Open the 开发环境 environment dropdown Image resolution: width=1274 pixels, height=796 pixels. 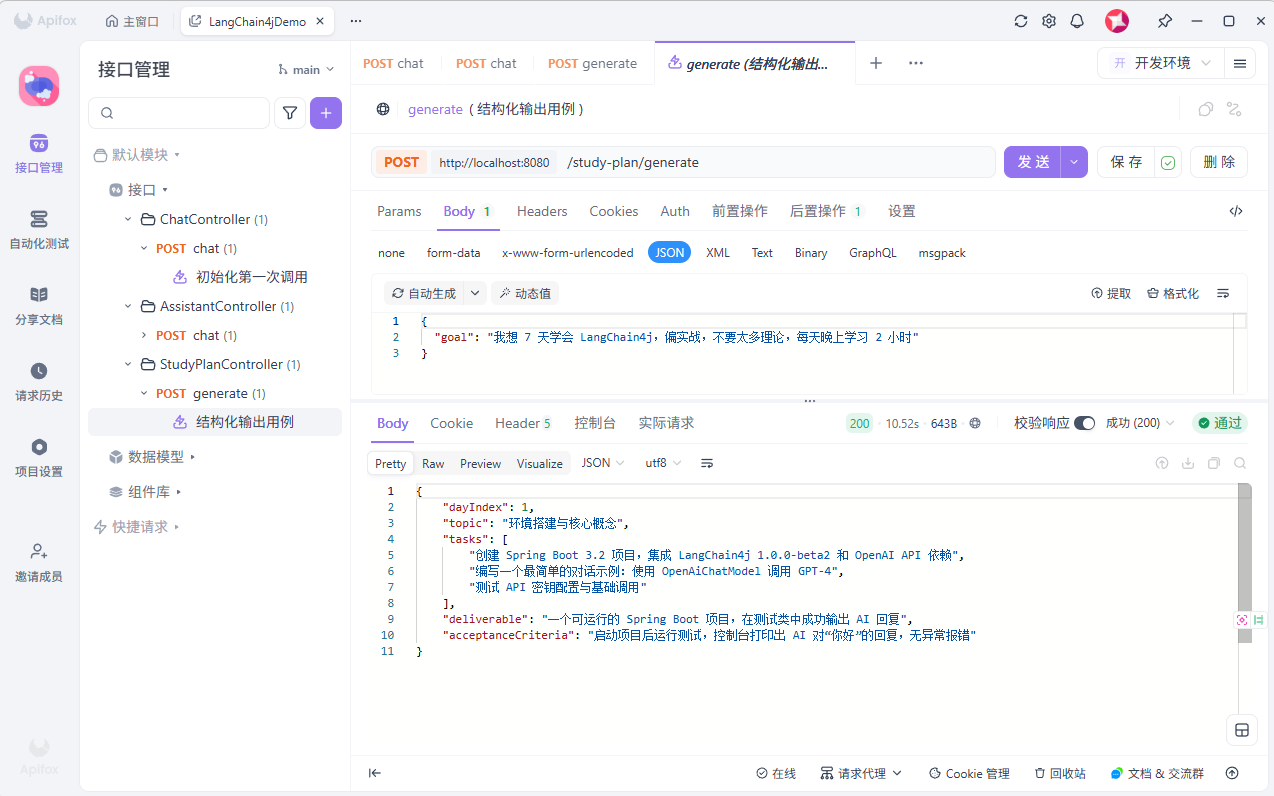[x=1159, y=63]
